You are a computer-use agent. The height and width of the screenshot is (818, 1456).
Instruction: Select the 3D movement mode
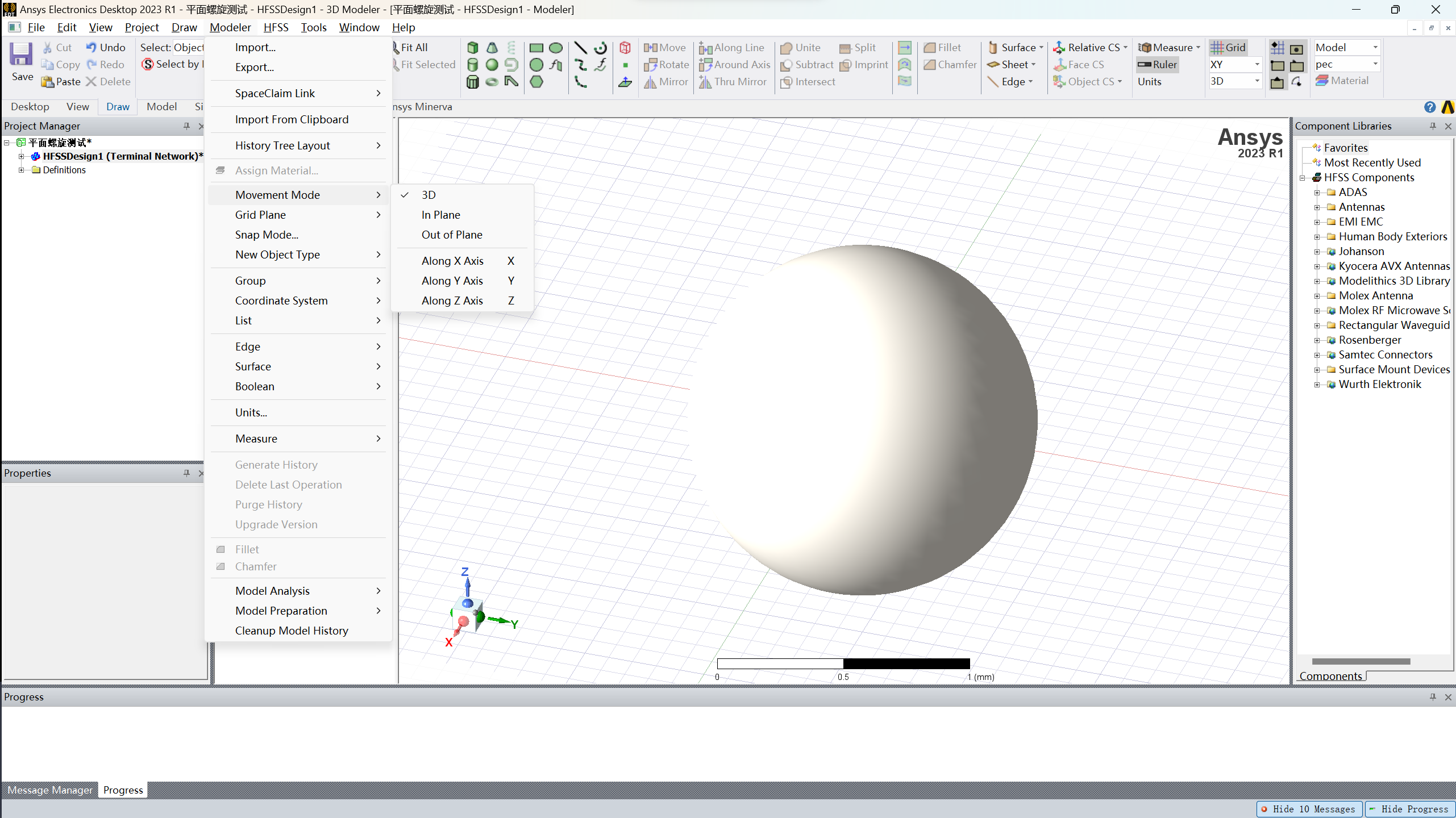(463, 195)
